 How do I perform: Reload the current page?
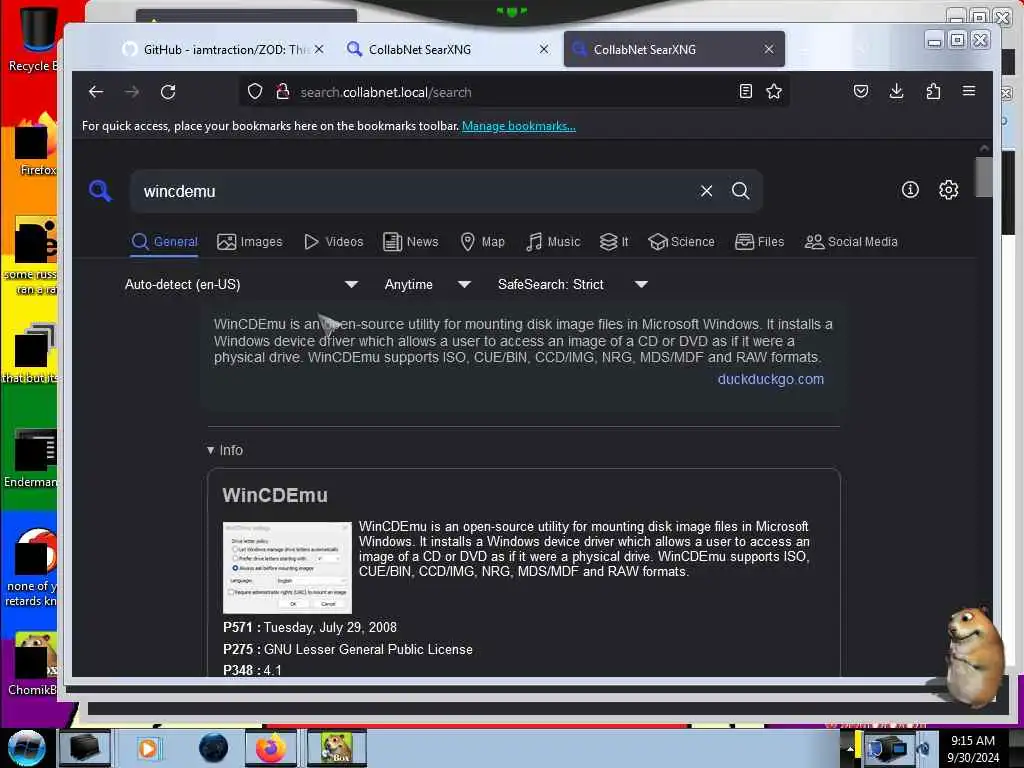168,92
